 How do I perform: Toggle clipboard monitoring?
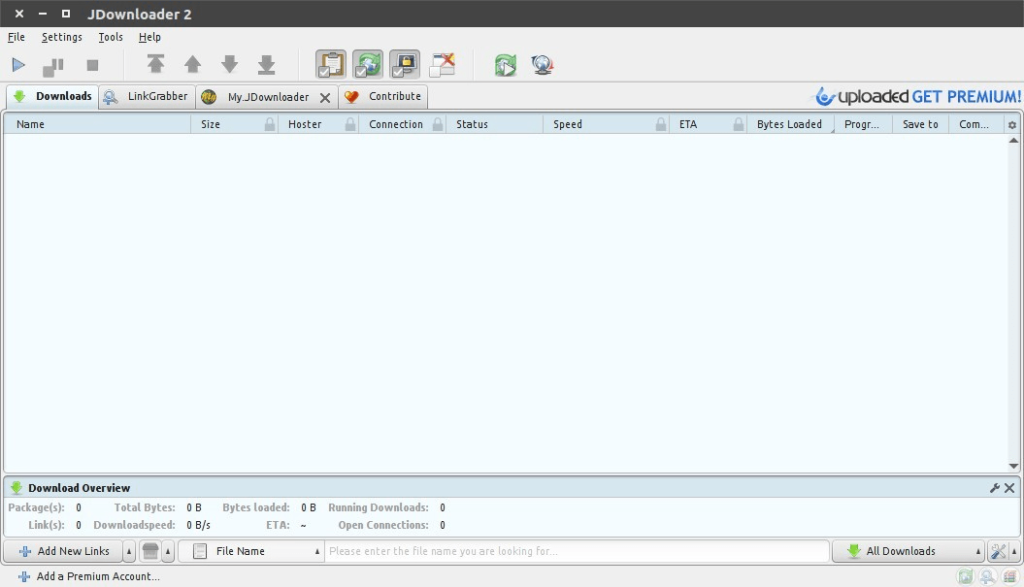(x=331, y=65)
